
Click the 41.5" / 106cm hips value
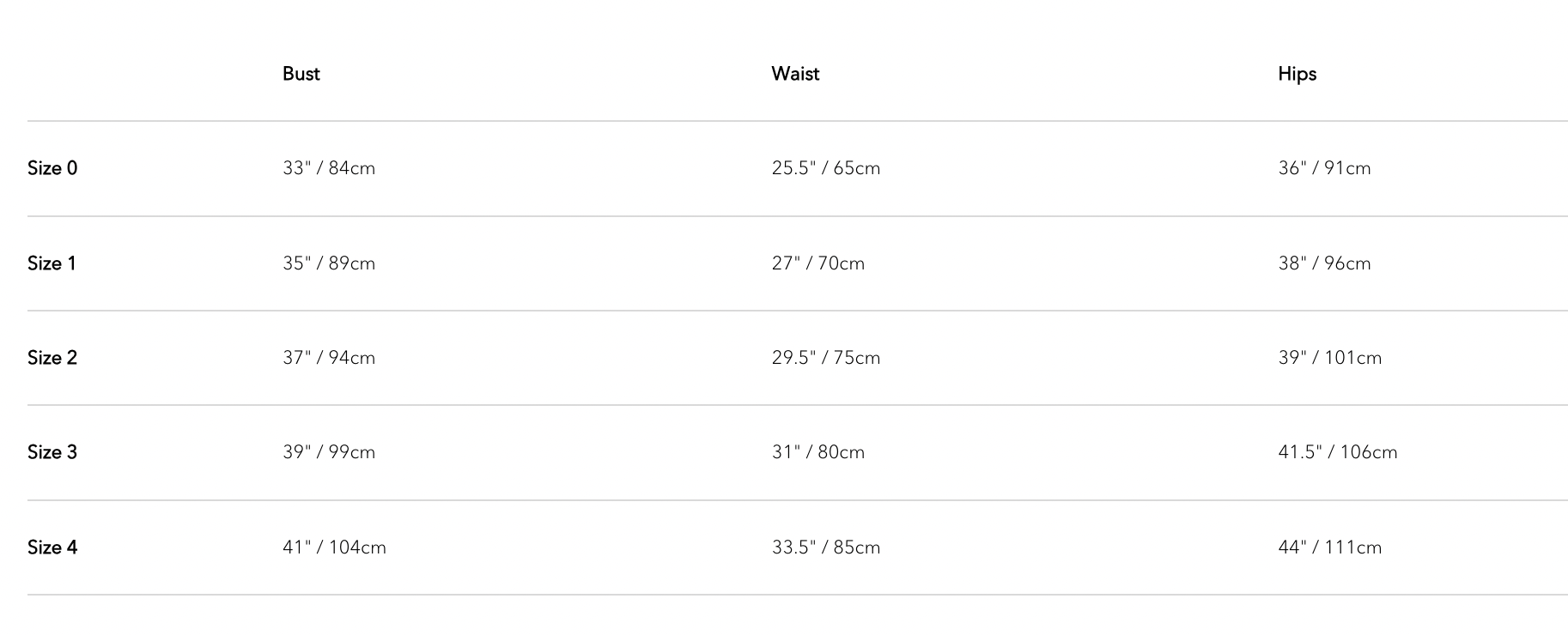[x=1338, y=452]
